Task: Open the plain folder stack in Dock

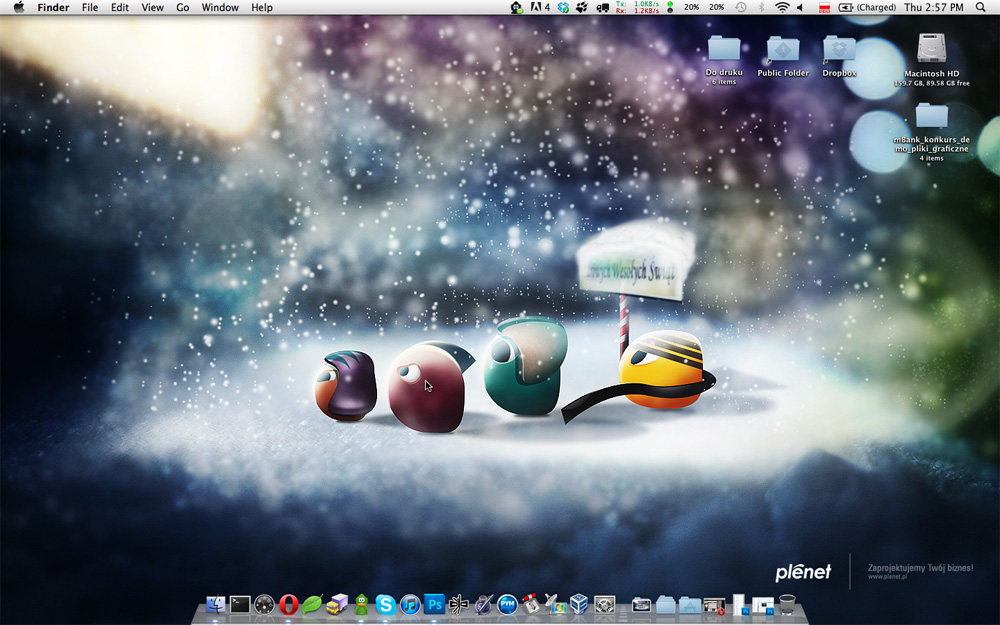Action: click(665, 604)
